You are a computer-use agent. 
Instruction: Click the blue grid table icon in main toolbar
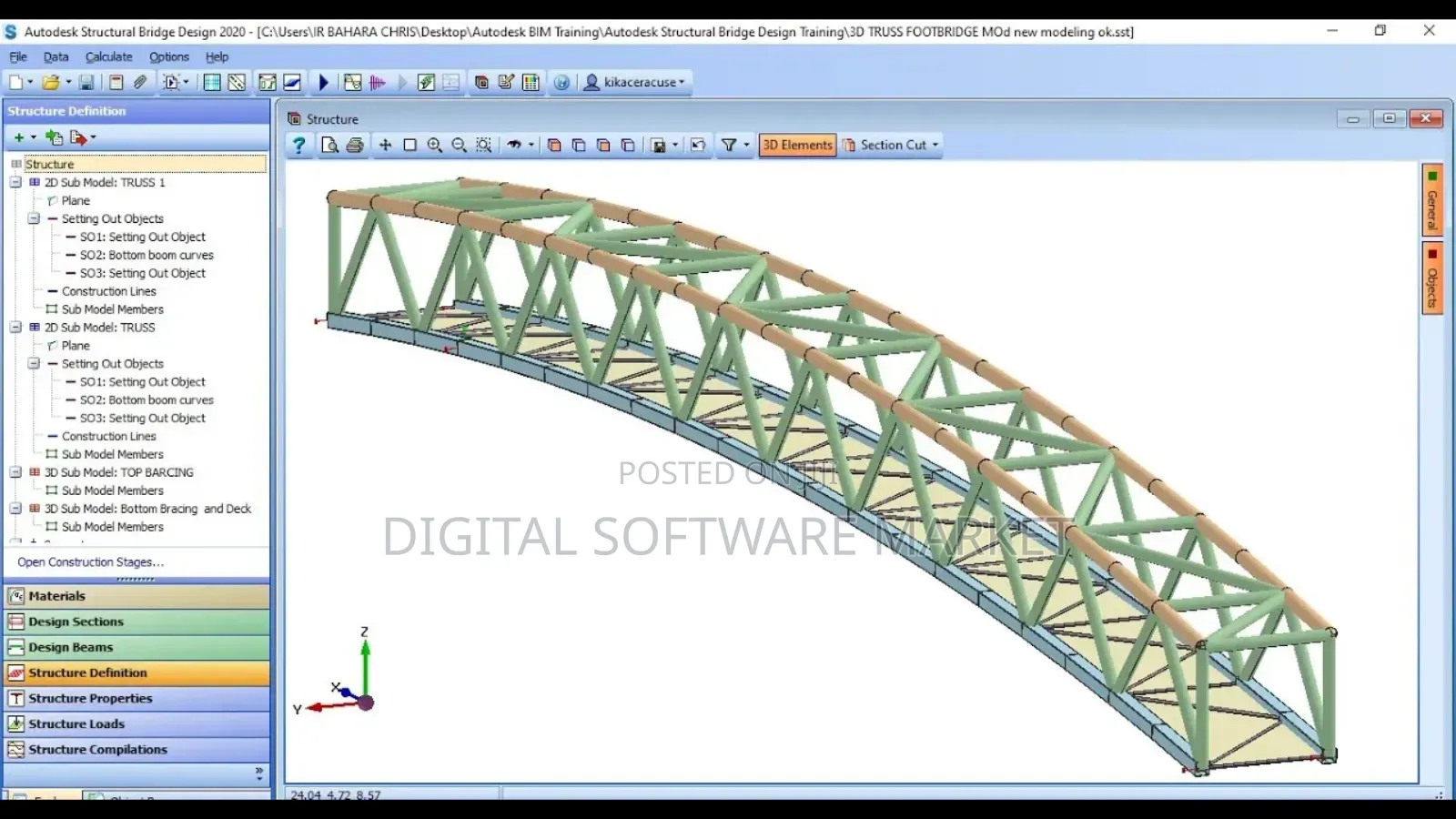pyautogui.click(x=212, y=82)
